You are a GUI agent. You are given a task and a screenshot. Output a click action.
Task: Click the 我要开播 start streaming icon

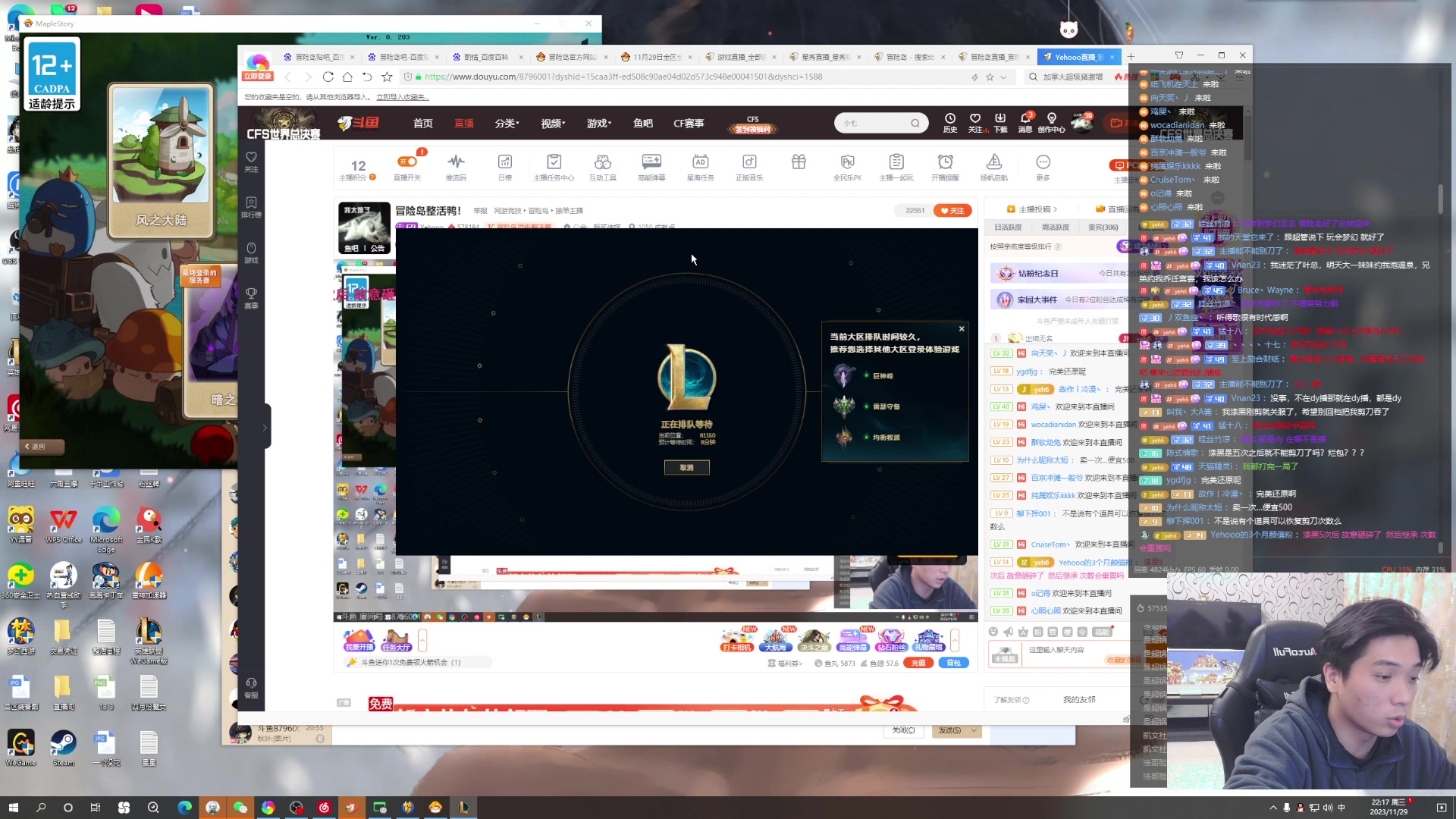click(359, 640)
